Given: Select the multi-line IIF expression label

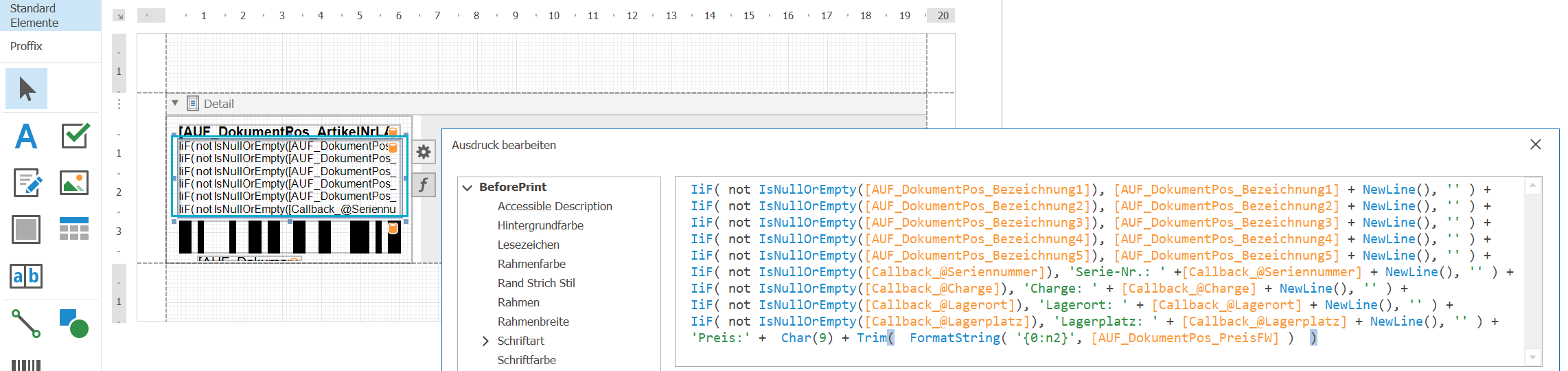Looking at the screenshot, I should pos(289,177).
